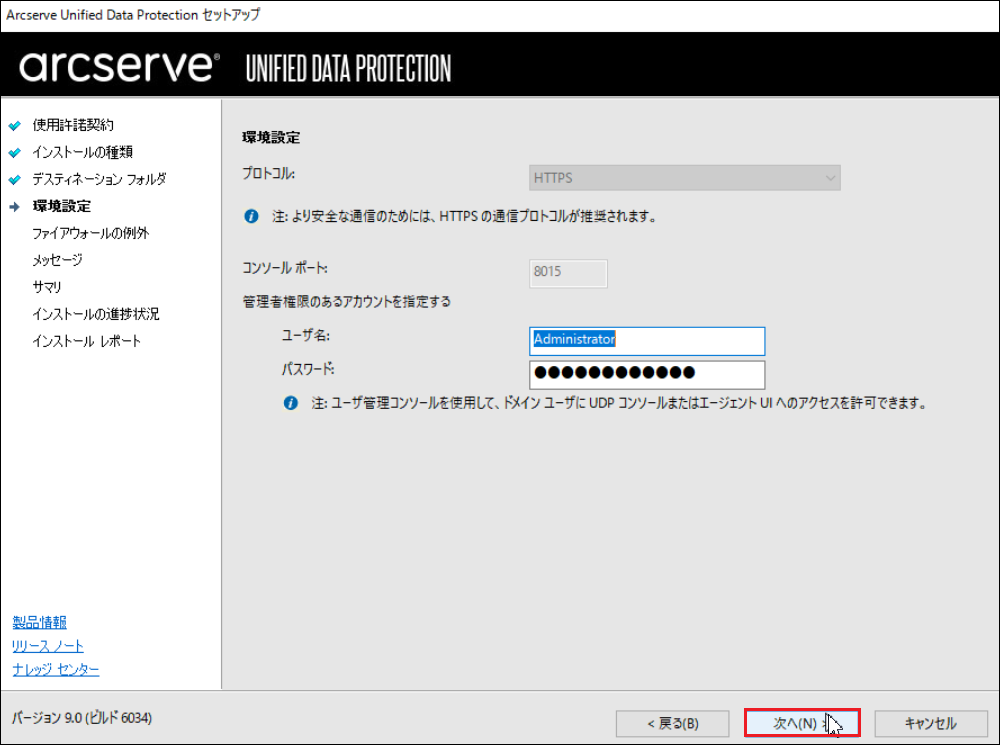The image size is (1000, 745).
Task: Click the UNIFIED DATA PROTECTION banner text
Action: click(x=348, y=68)
